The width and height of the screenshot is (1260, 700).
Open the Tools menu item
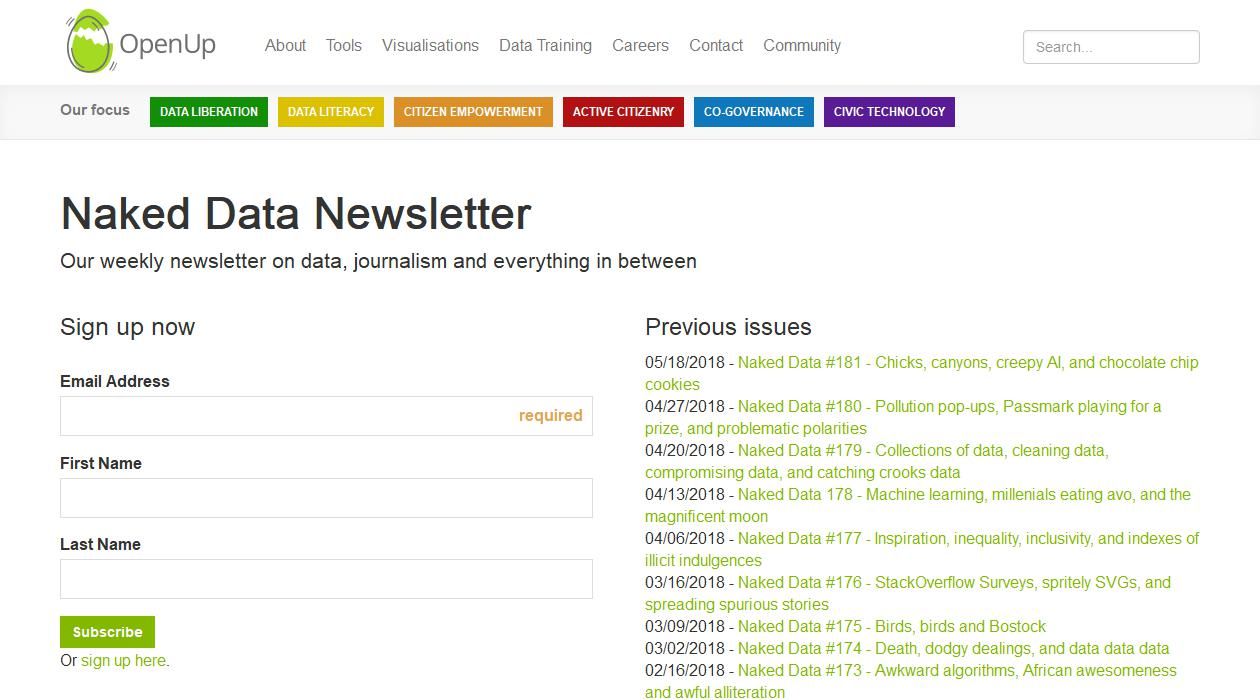[344, 46]
